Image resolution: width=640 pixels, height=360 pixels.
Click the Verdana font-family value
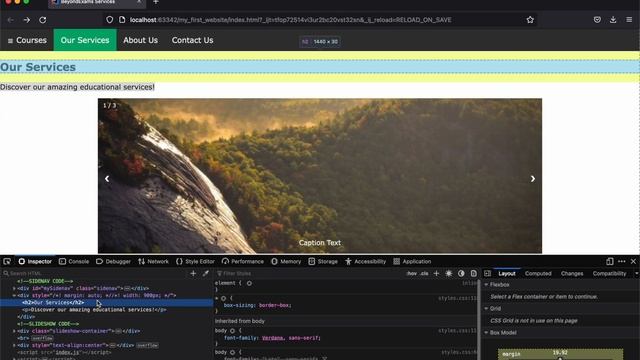click(x=272, y=338)
